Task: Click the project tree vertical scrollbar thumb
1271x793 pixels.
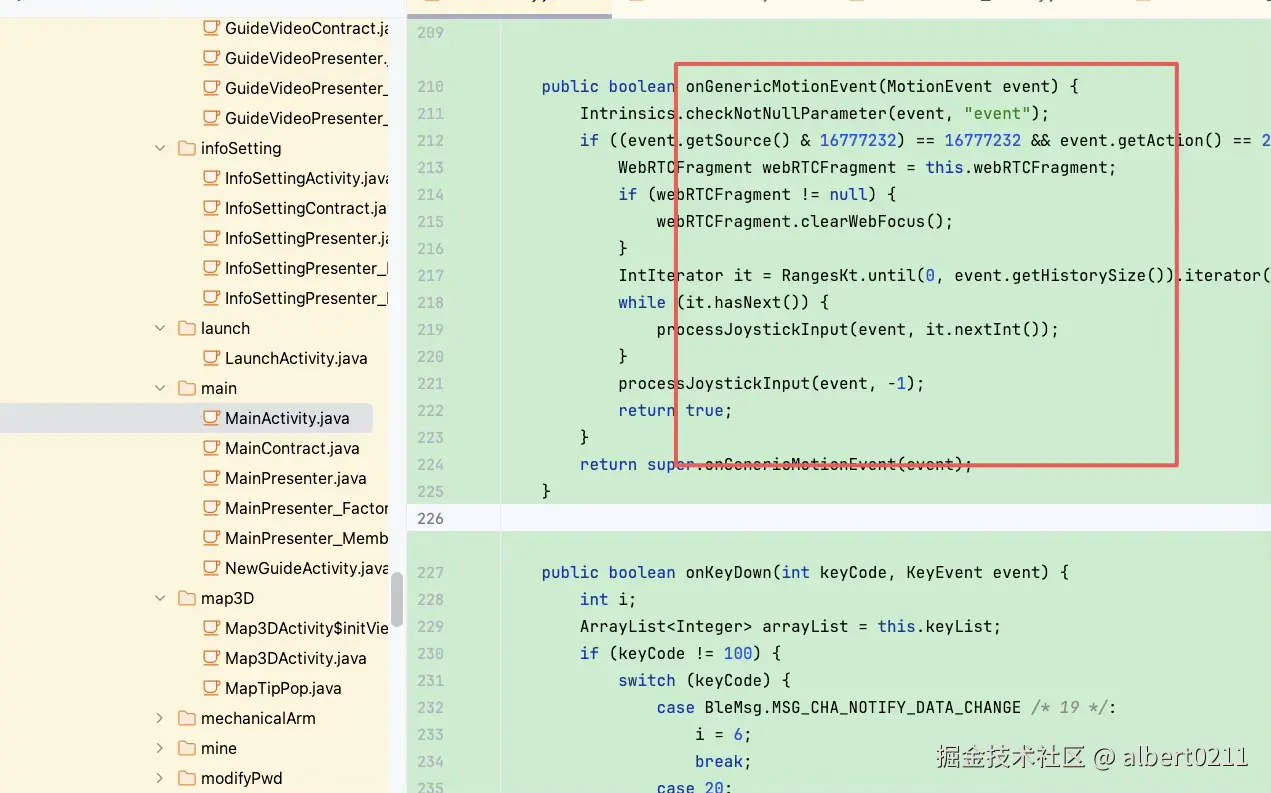Action: (397, 599)
